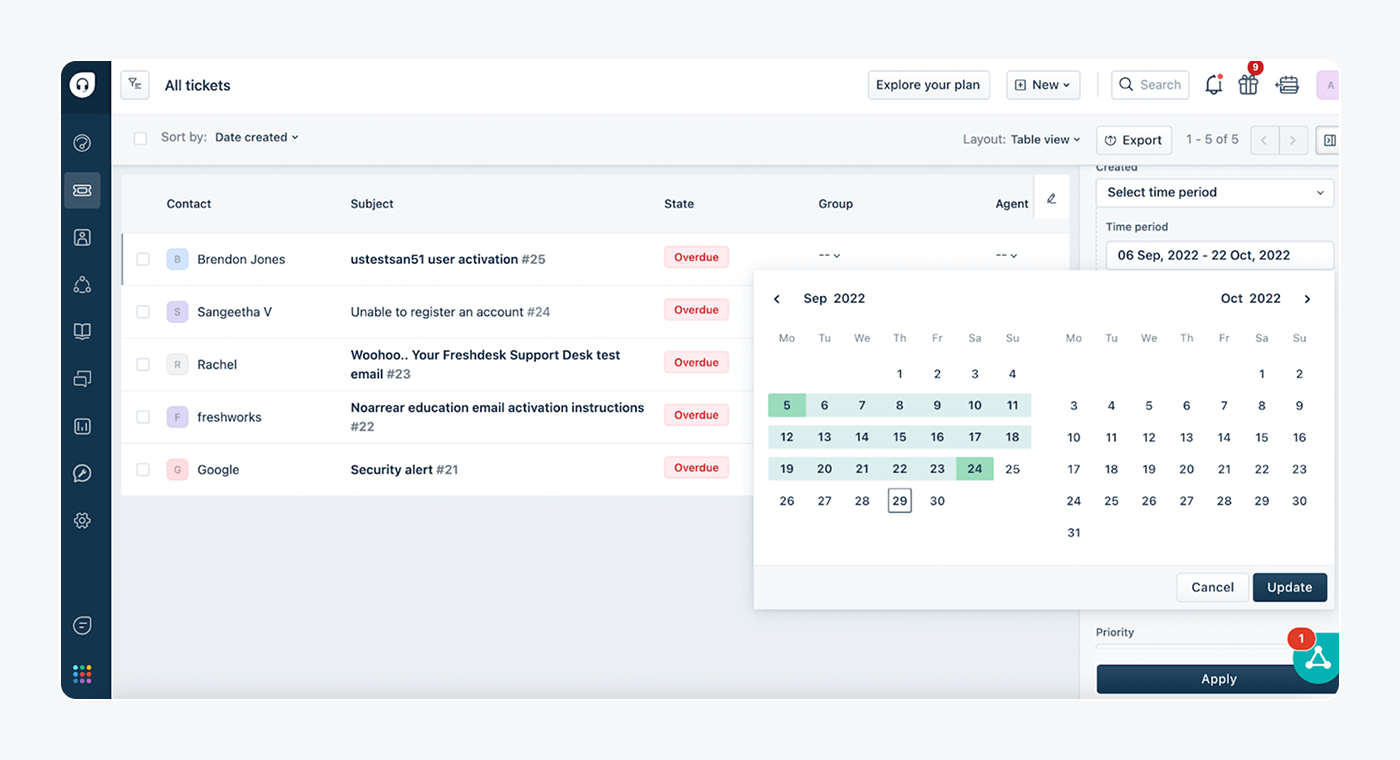Open the gift icon with 9 badge
The height and width of the screenshot is (760, 1400).
[x=1248, y=85]
